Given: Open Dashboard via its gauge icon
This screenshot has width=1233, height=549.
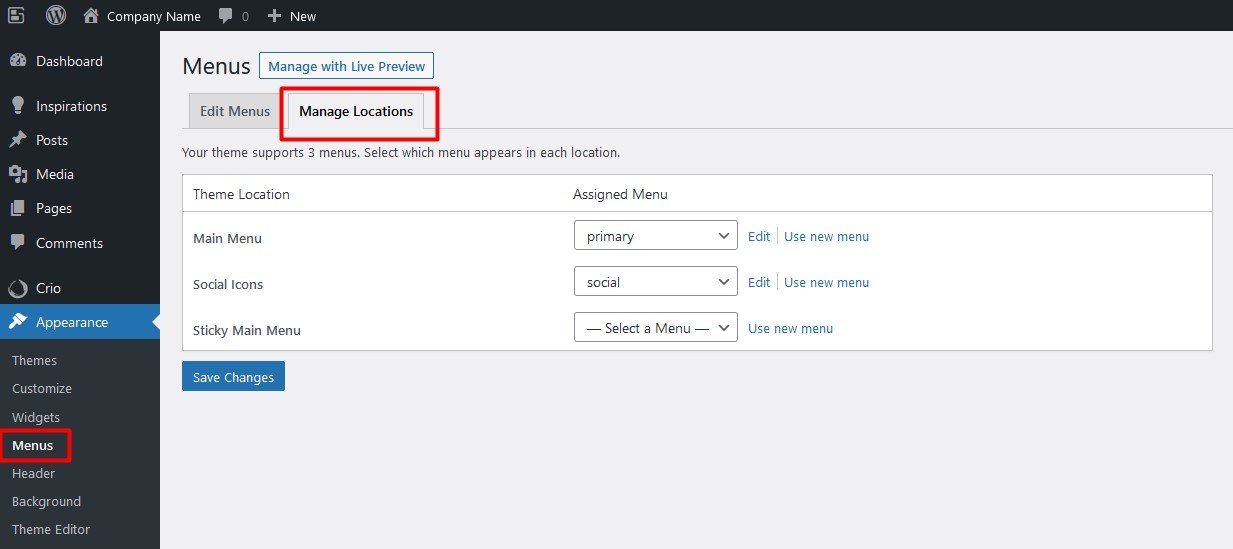Looking at the screenshot, I should pyautogui.click(x=18, y=61).
